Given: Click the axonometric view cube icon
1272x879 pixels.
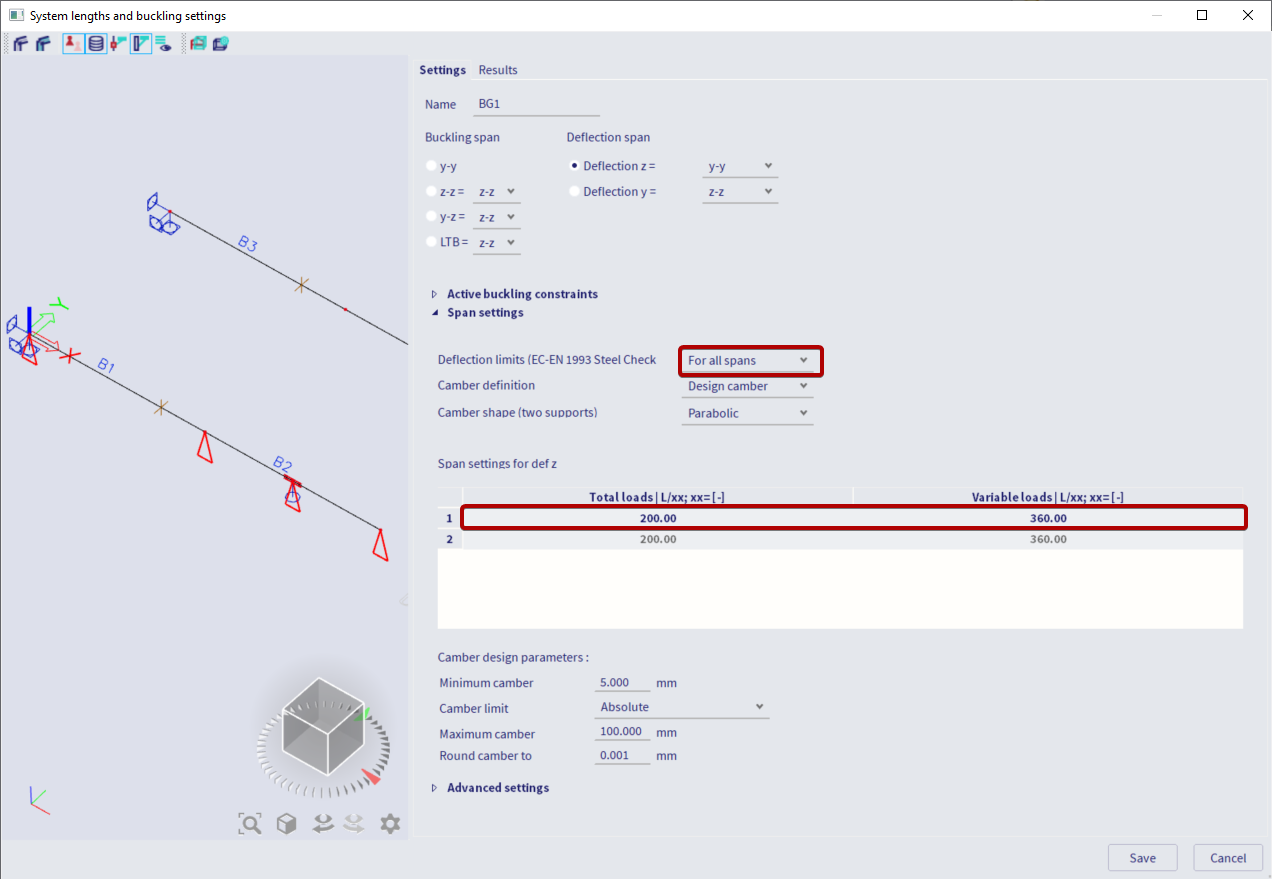Looking at the screenshot, I should [286, 823].
